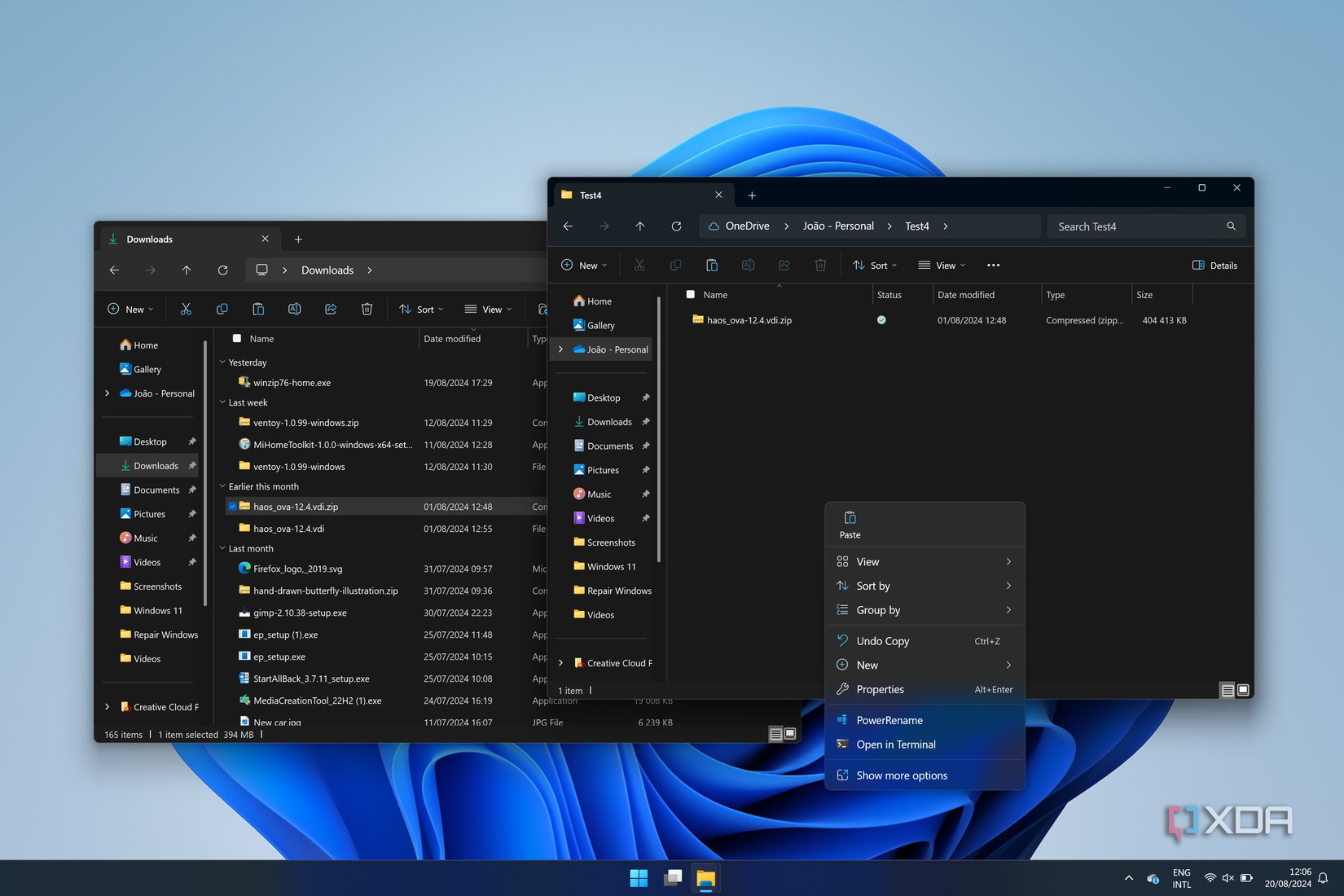Open New dropdown in Test4 toolbar
Screen dimensions: 1344x896
click(x=584, y=266)
